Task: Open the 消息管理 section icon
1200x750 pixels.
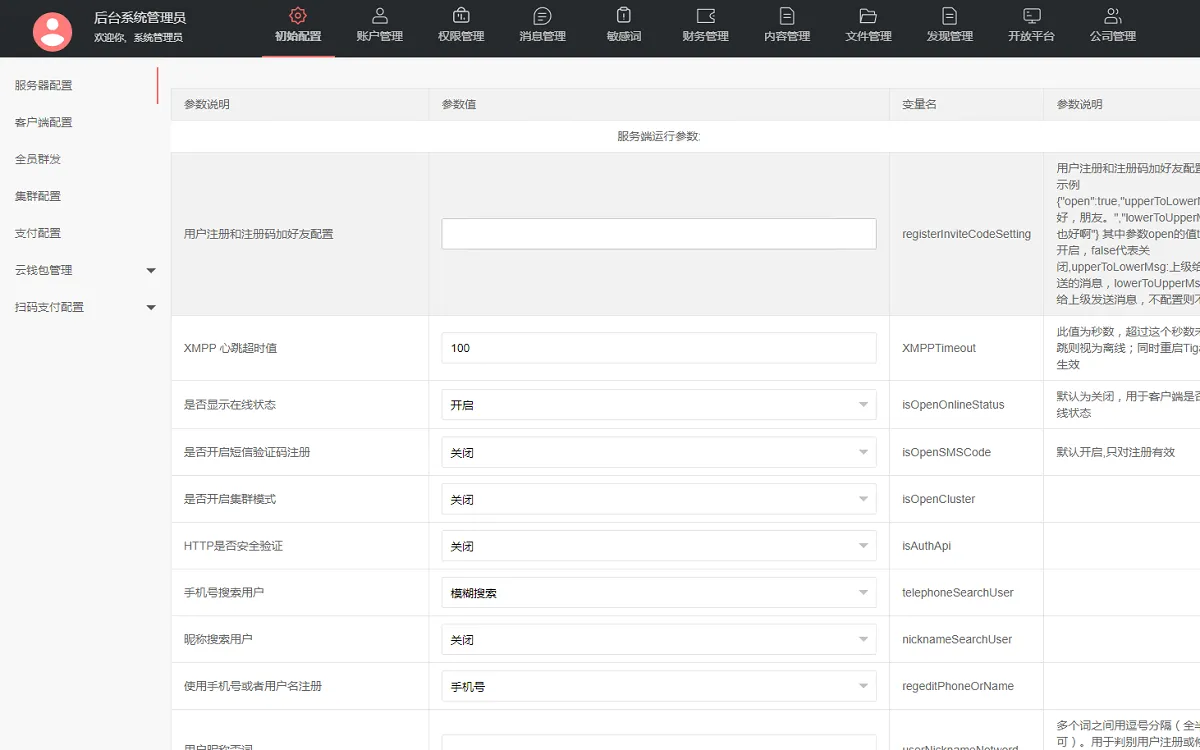Action: pos(541,18)
